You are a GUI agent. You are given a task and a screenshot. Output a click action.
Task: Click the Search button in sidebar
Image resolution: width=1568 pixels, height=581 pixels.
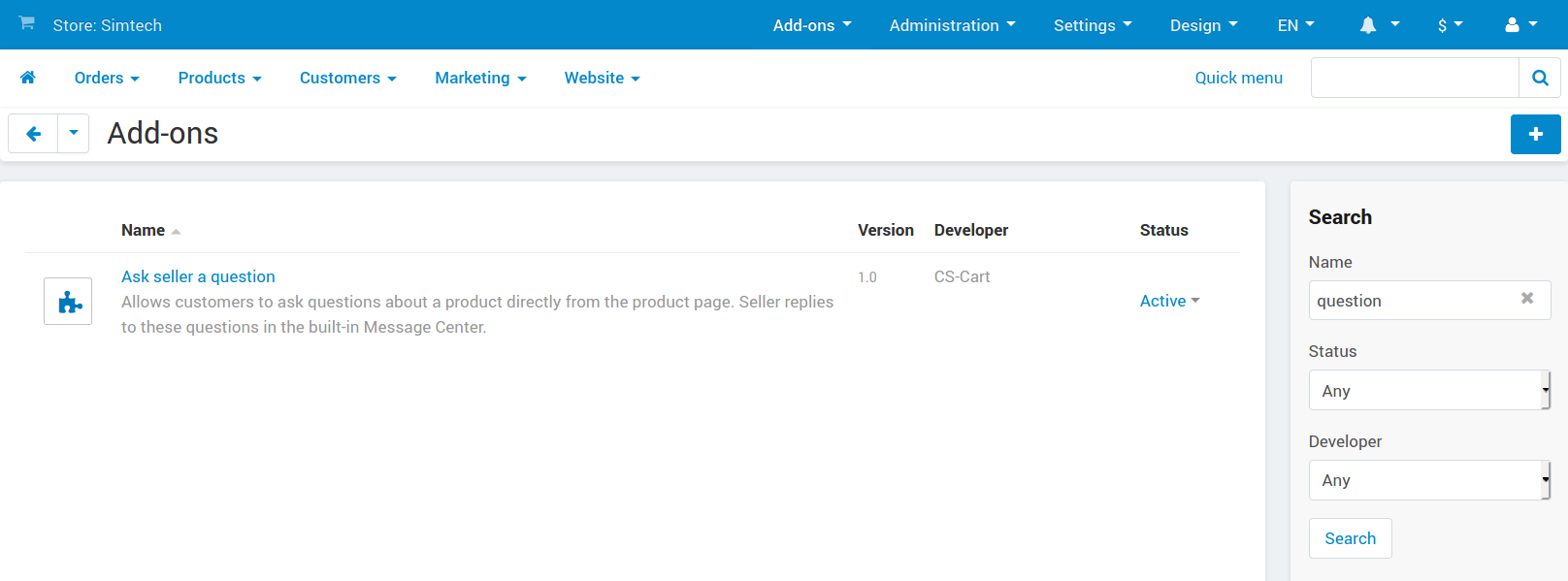[1350, 538]
